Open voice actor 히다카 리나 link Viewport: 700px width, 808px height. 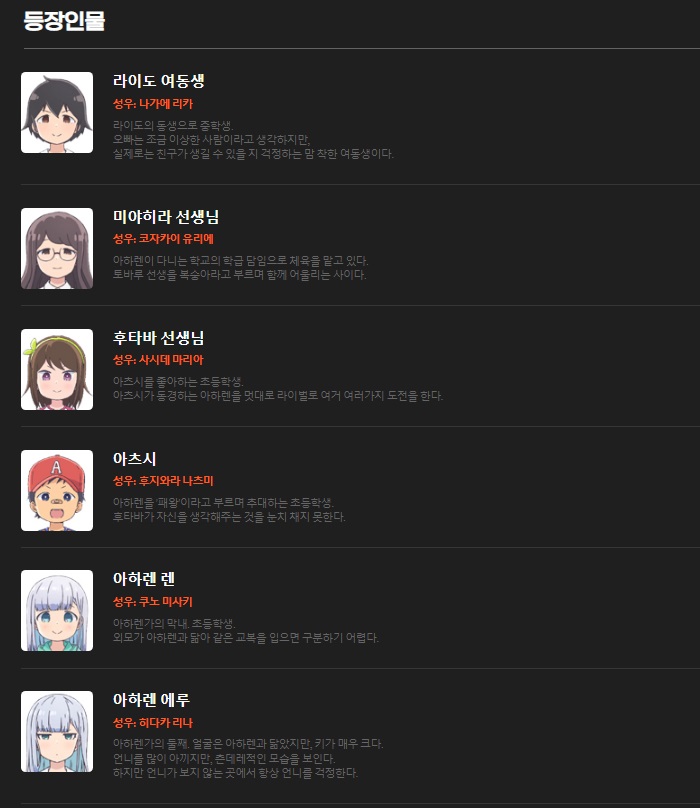166,722
